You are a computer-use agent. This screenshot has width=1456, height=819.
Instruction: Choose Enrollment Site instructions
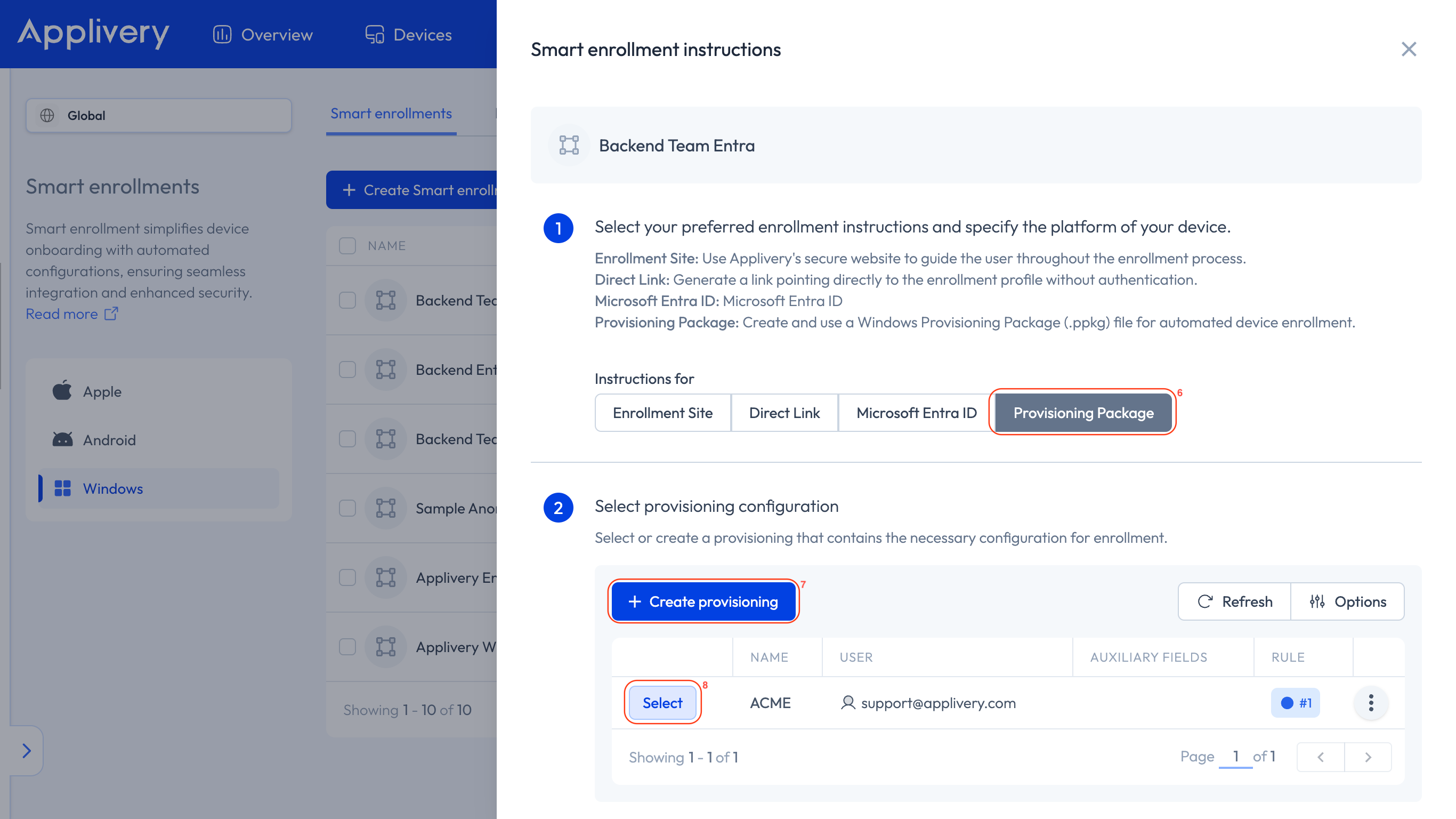point(662,413)
